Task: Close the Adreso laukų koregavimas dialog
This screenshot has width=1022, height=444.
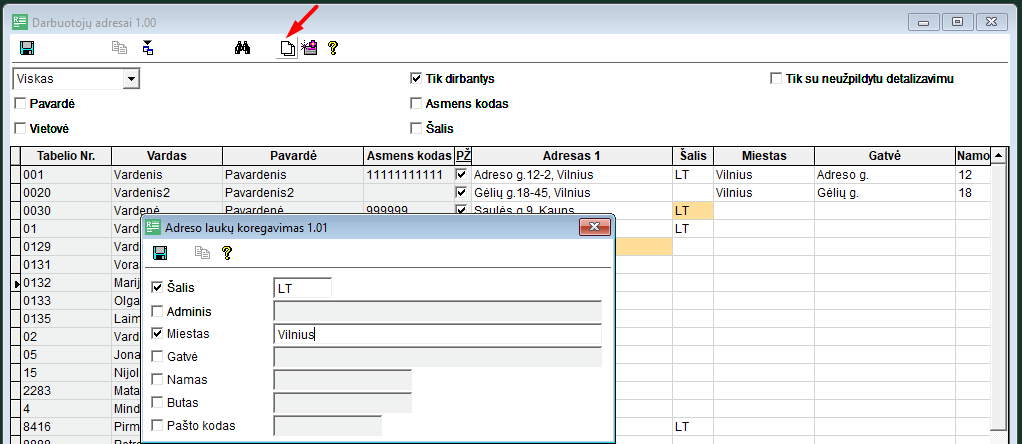Action: 594,227
